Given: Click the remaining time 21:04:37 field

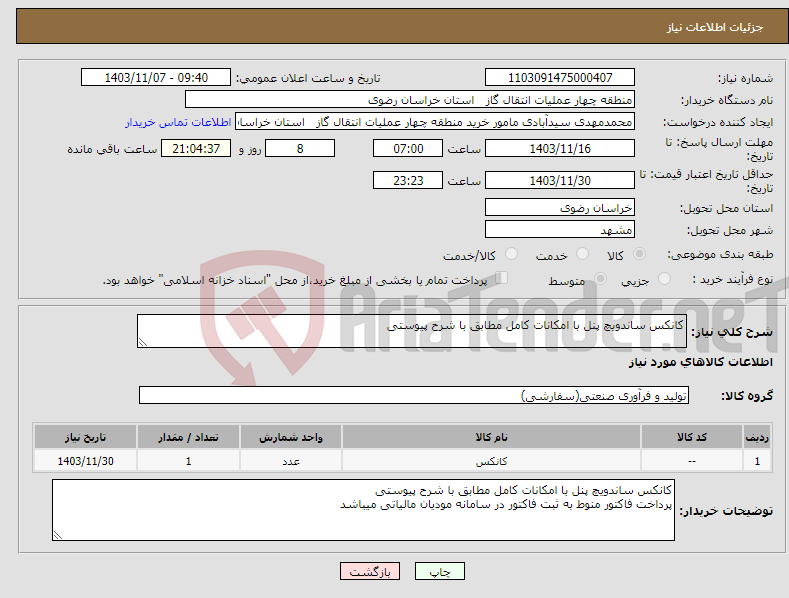Looking at the screenshot, I should (196, 148).
